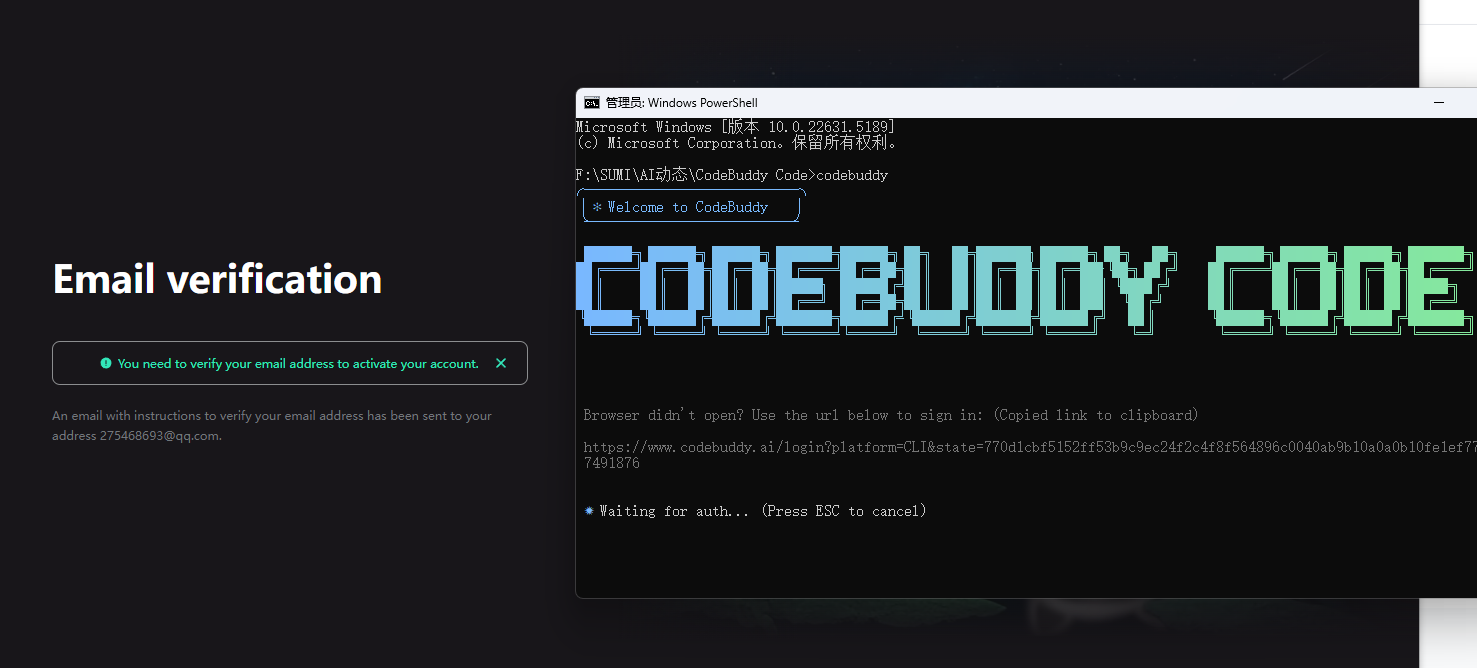Open the codebuddy.ai login URL in PowerShell
The image size is (1477, 668).
pos(1030,455)
